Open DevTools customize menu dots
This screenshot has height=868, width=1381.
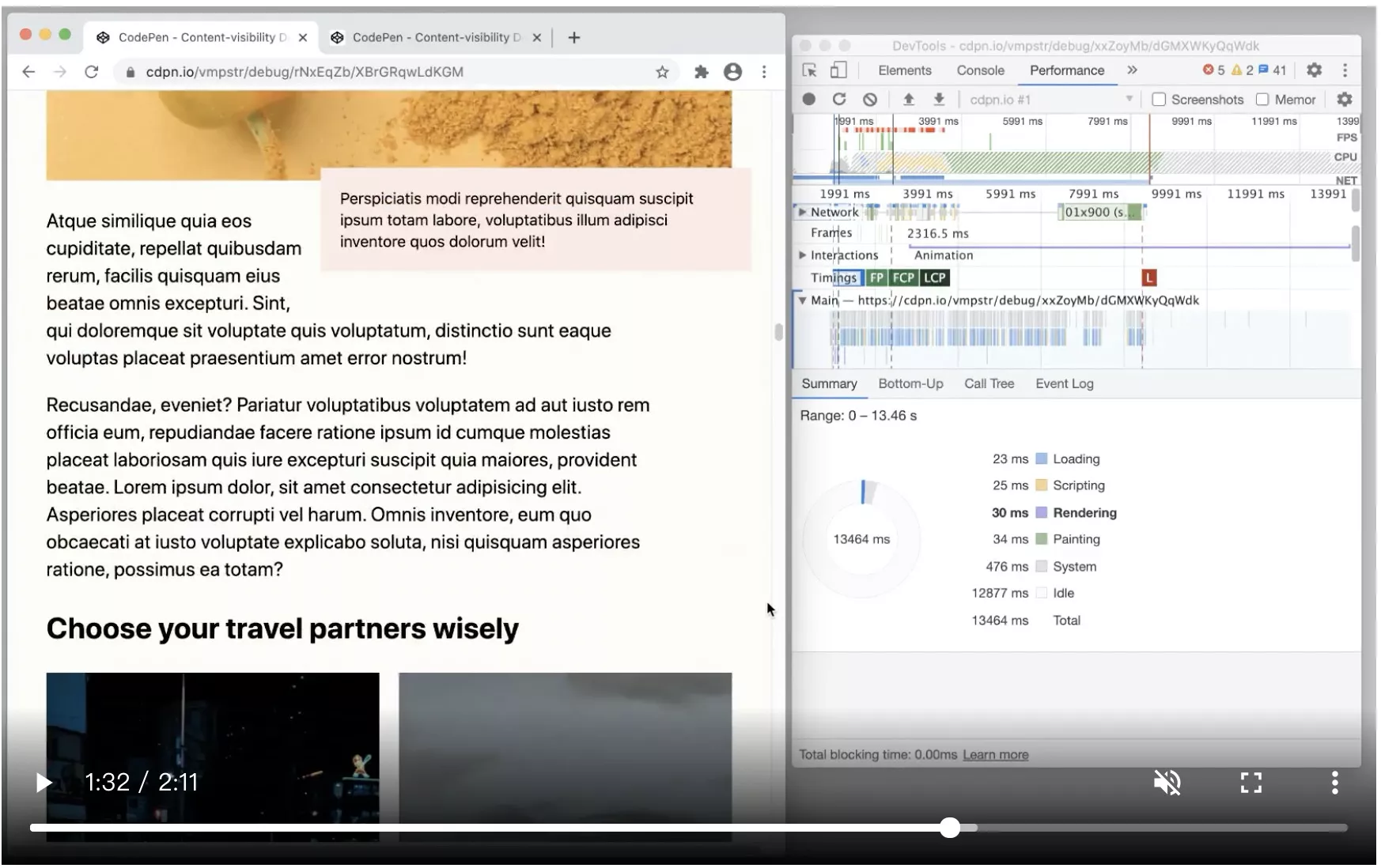pos(1345,70)
